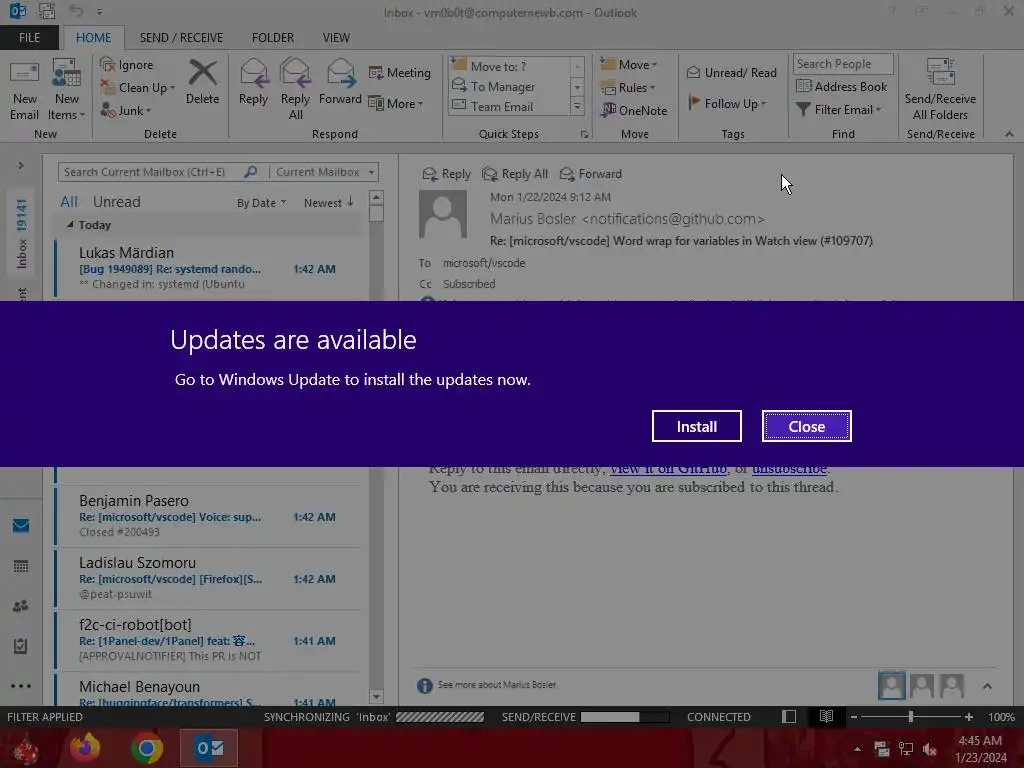Open the Clean Up dropdown

click(x=138, y=88)
